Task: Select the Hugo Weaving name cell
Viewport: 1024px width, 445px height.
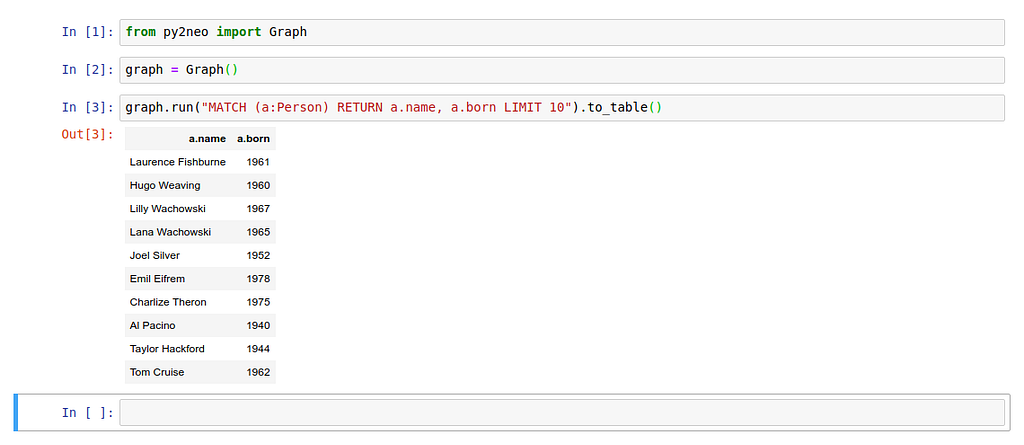Action: [x=165, y=186]
